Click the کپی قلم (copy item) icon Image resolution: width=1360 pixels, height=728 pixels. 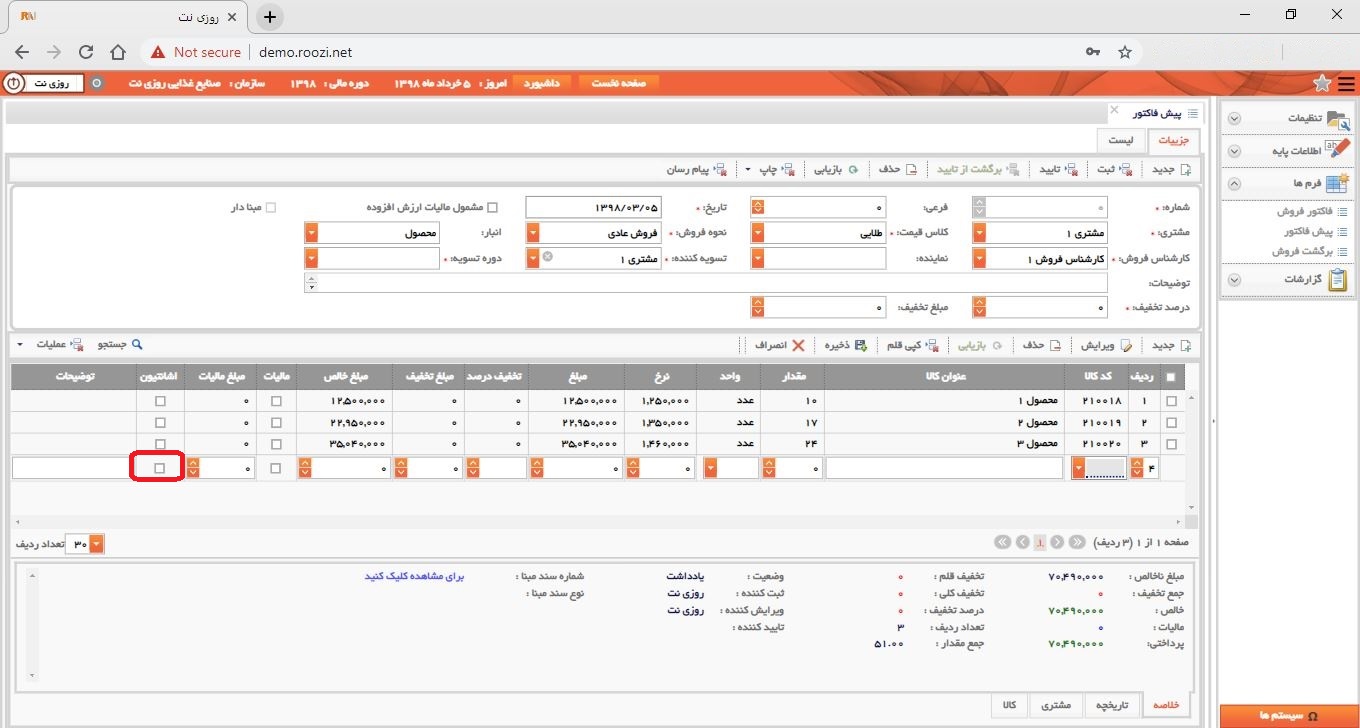[932, 345]
